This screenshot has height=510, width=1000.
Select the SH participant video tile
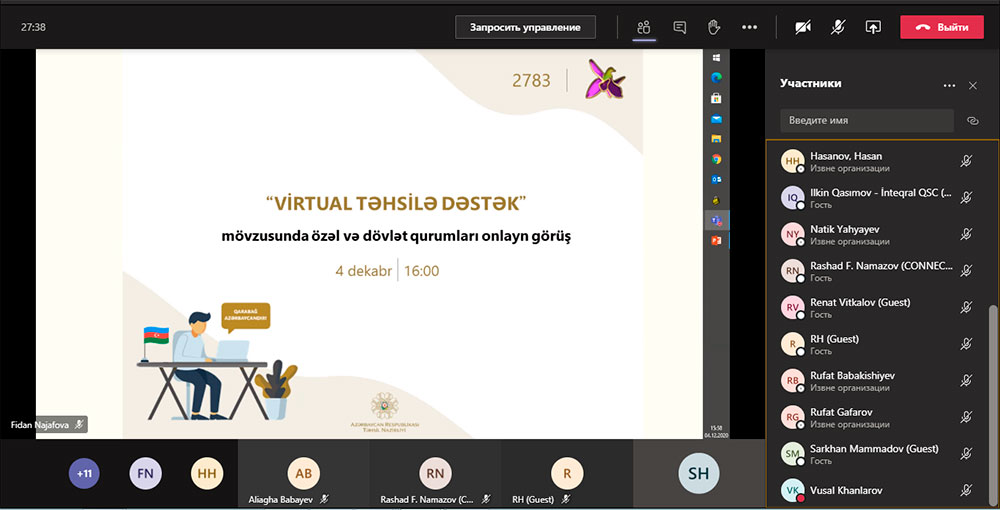(x=698, y=474)
